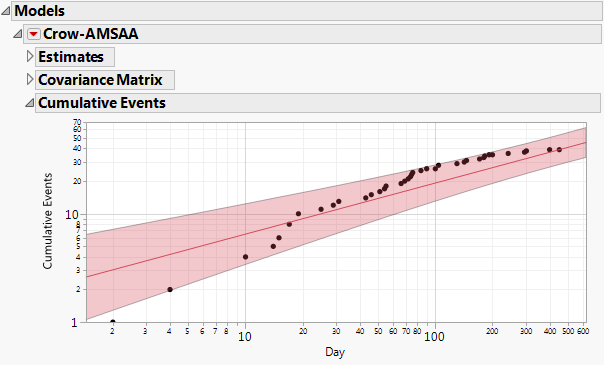Expand the Covariance Matrix section

tap(30, 80)
